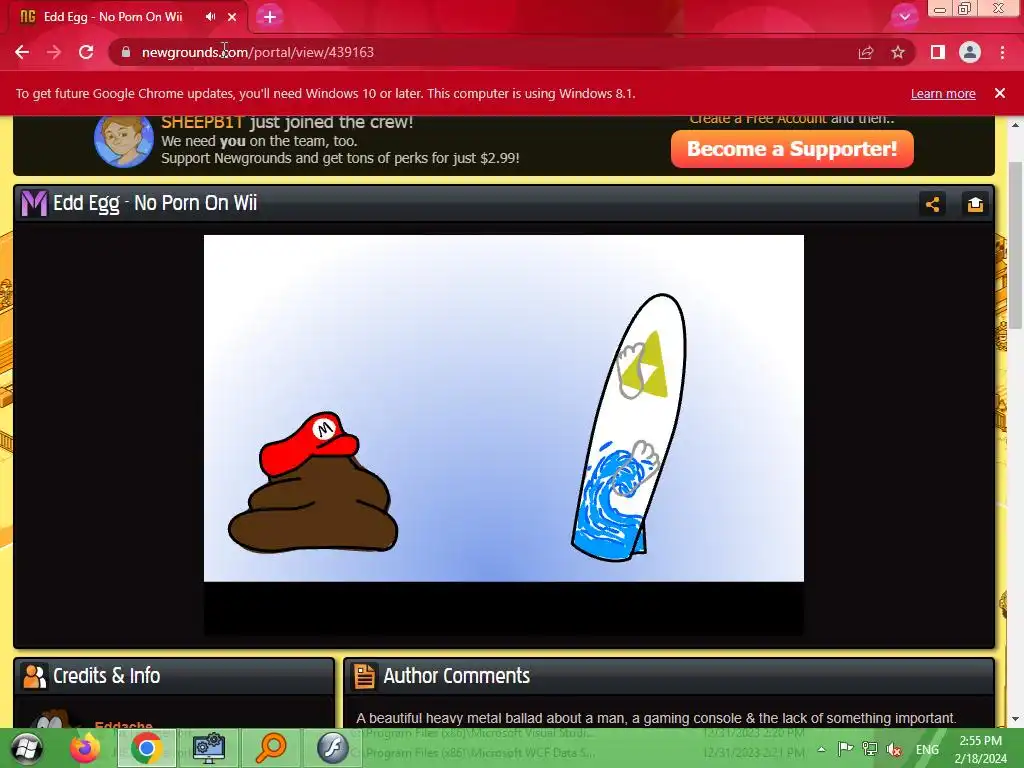
Task: Click the Chrome back arrow
Action: tap(22, 52)
